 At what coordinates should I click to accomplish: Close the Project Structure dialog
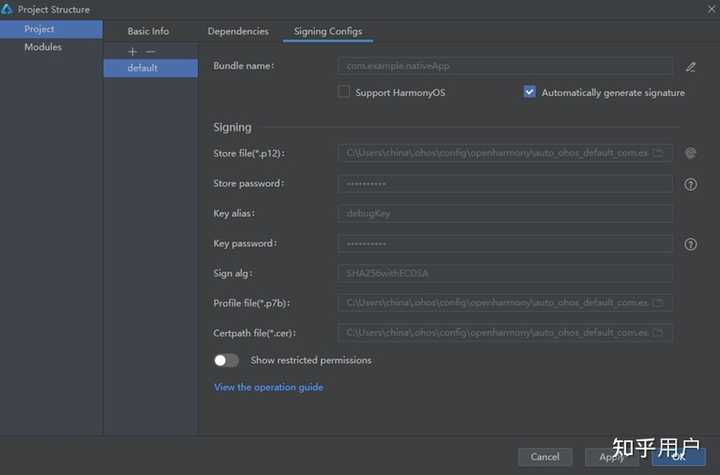point(709,9)
